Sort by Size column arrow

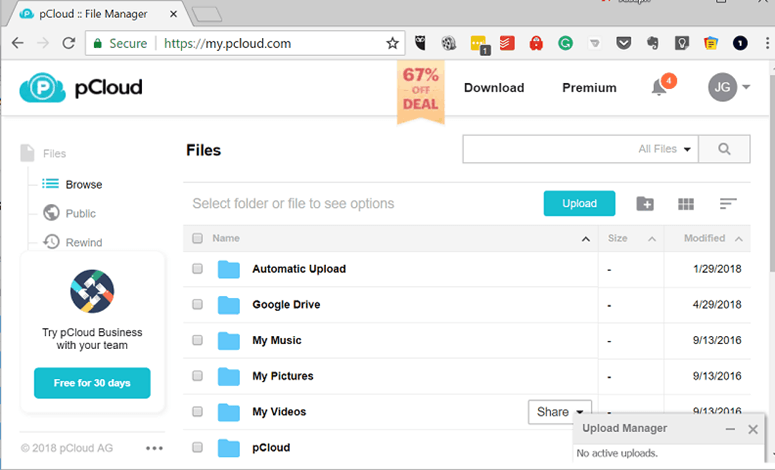click(652, 239)
